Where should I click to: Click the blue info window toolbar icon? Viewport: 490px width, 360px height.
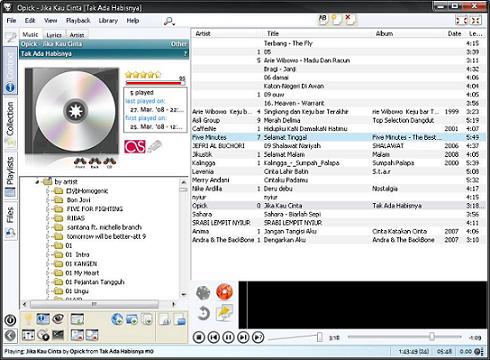tap(43, 319)
